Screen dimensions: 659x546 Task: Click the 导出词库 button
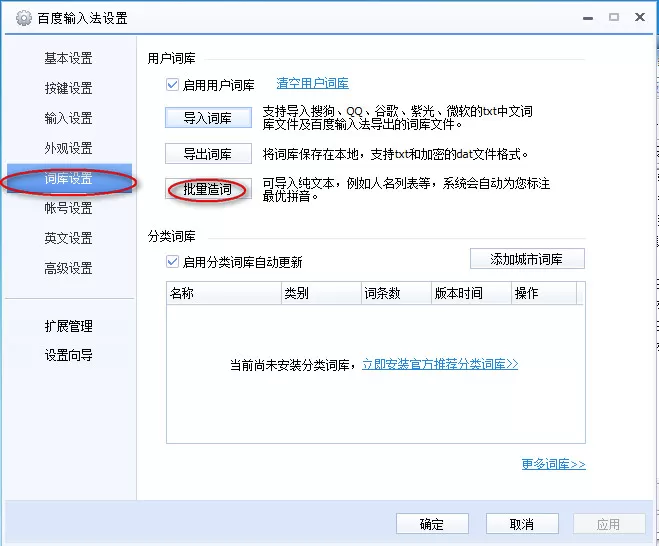(x=208, y=154)
